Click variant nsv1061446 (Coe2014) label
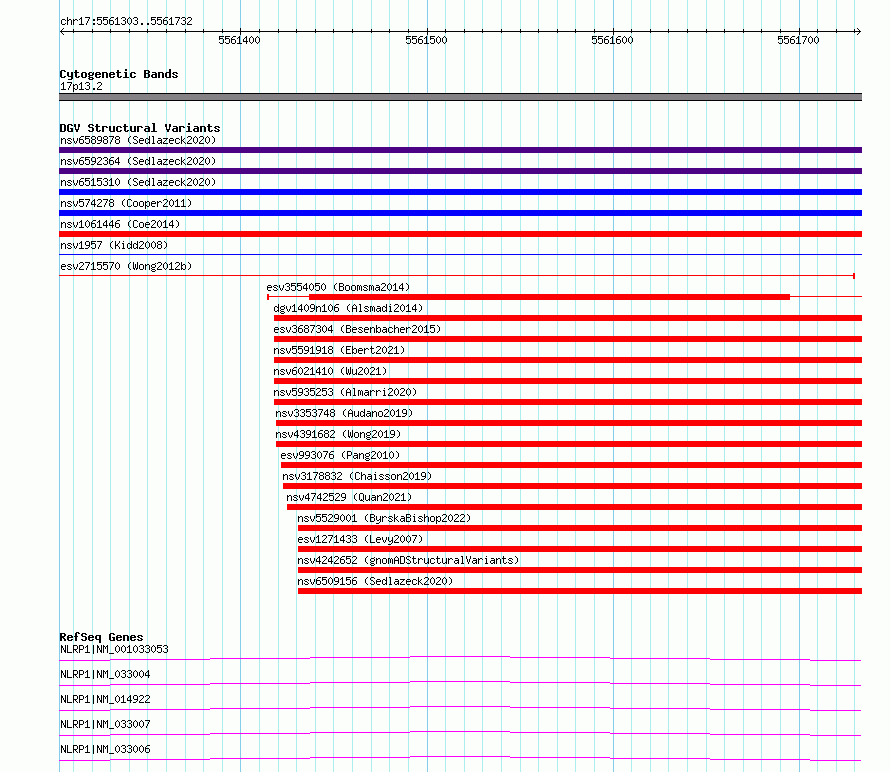 [x=120, y=224]
